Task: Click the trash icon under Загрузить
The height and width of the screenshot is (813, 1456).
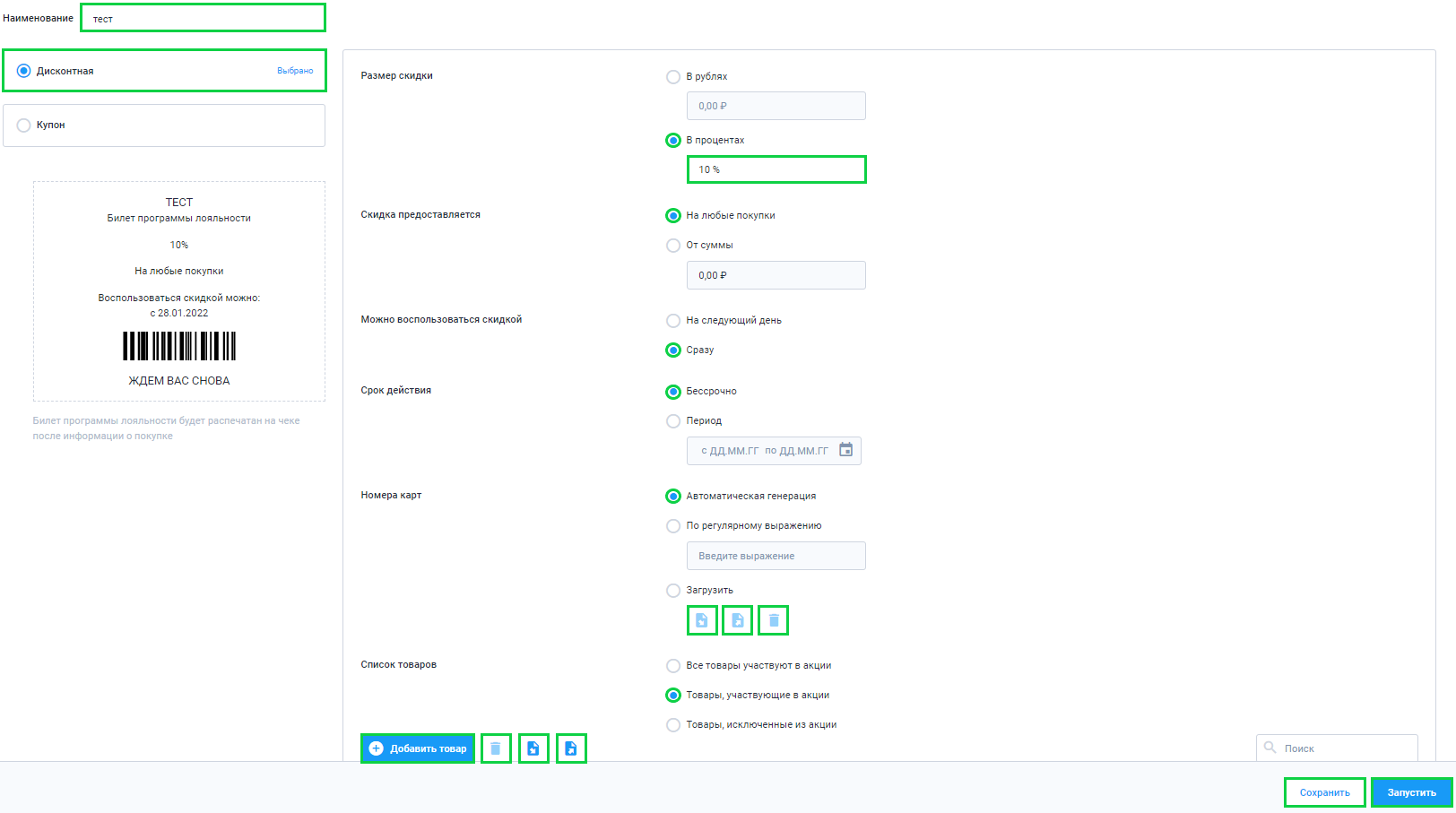Action: pyautogui.click(x=774, y=620)
